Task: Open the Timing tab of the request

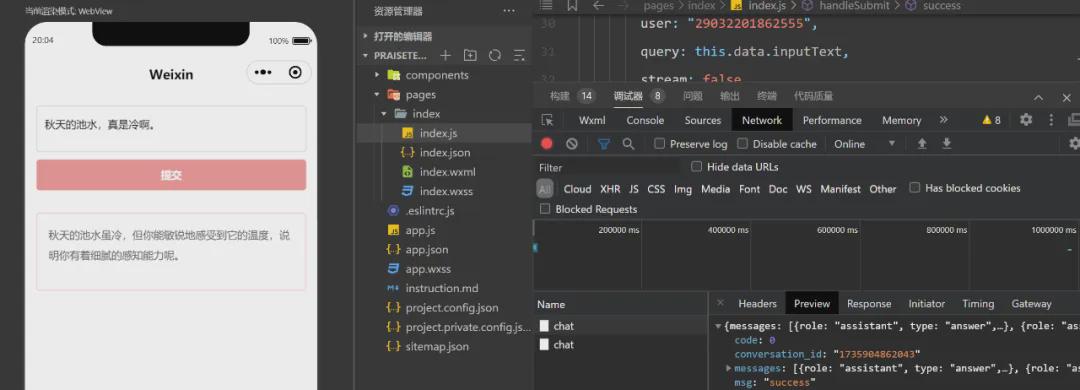Action: 978,303
